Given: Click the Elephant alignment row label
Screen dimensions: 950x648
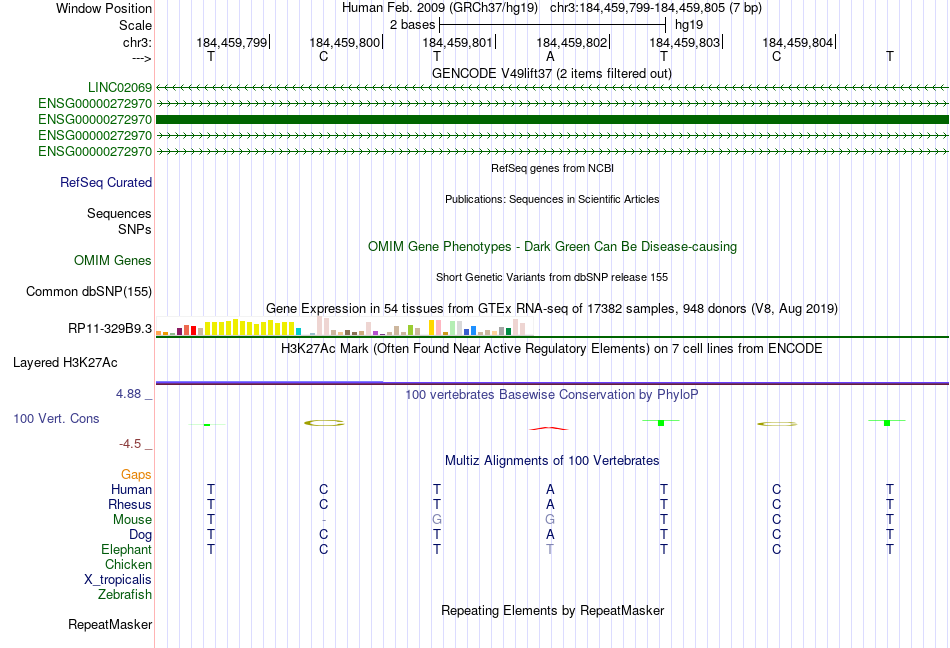Looking at the screenshot, I should 127,549.
